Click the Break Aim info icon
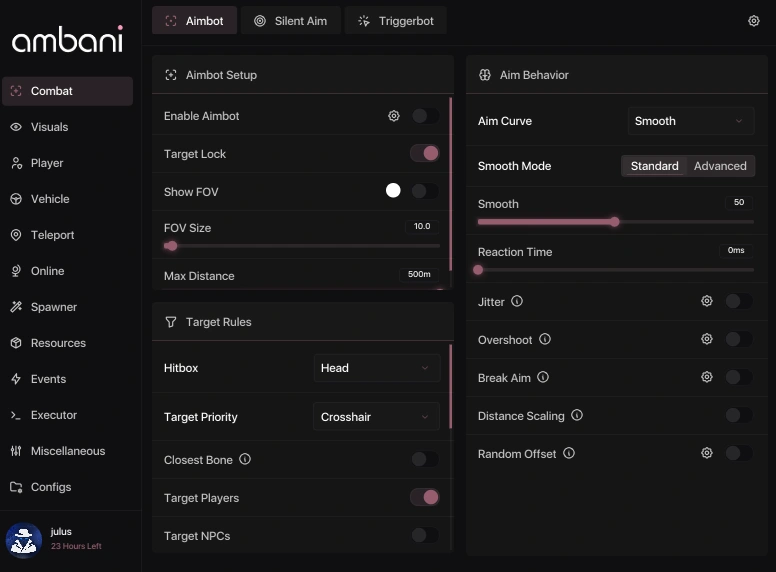 click(x=543, y=378)
